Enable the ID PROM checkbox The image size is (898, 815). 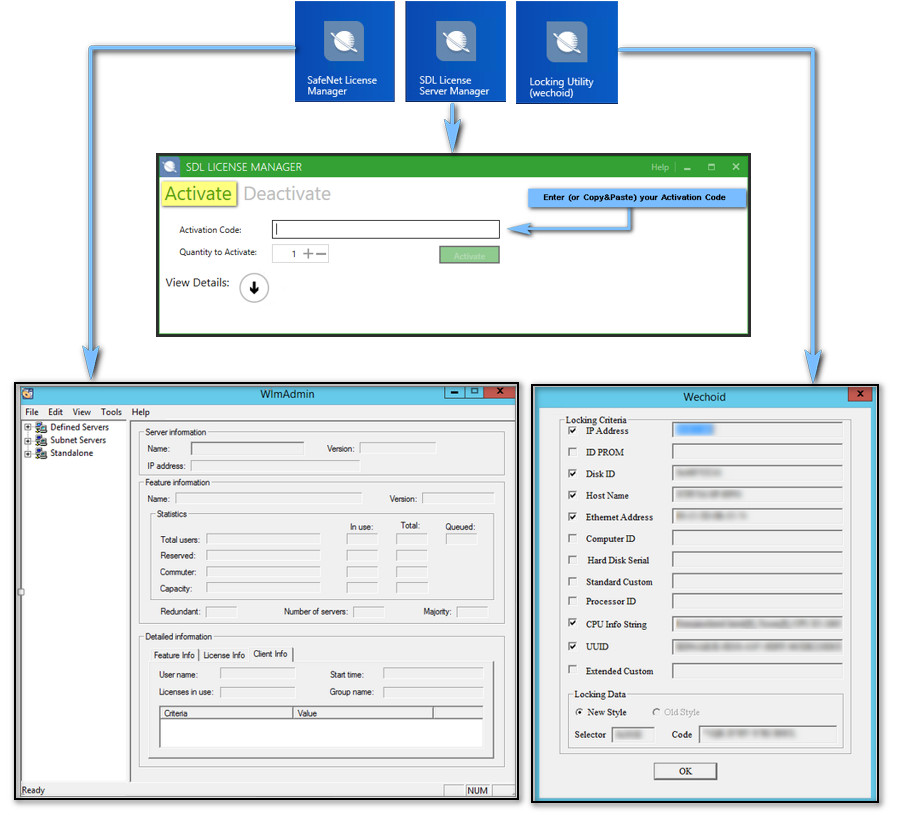[572, 452]
